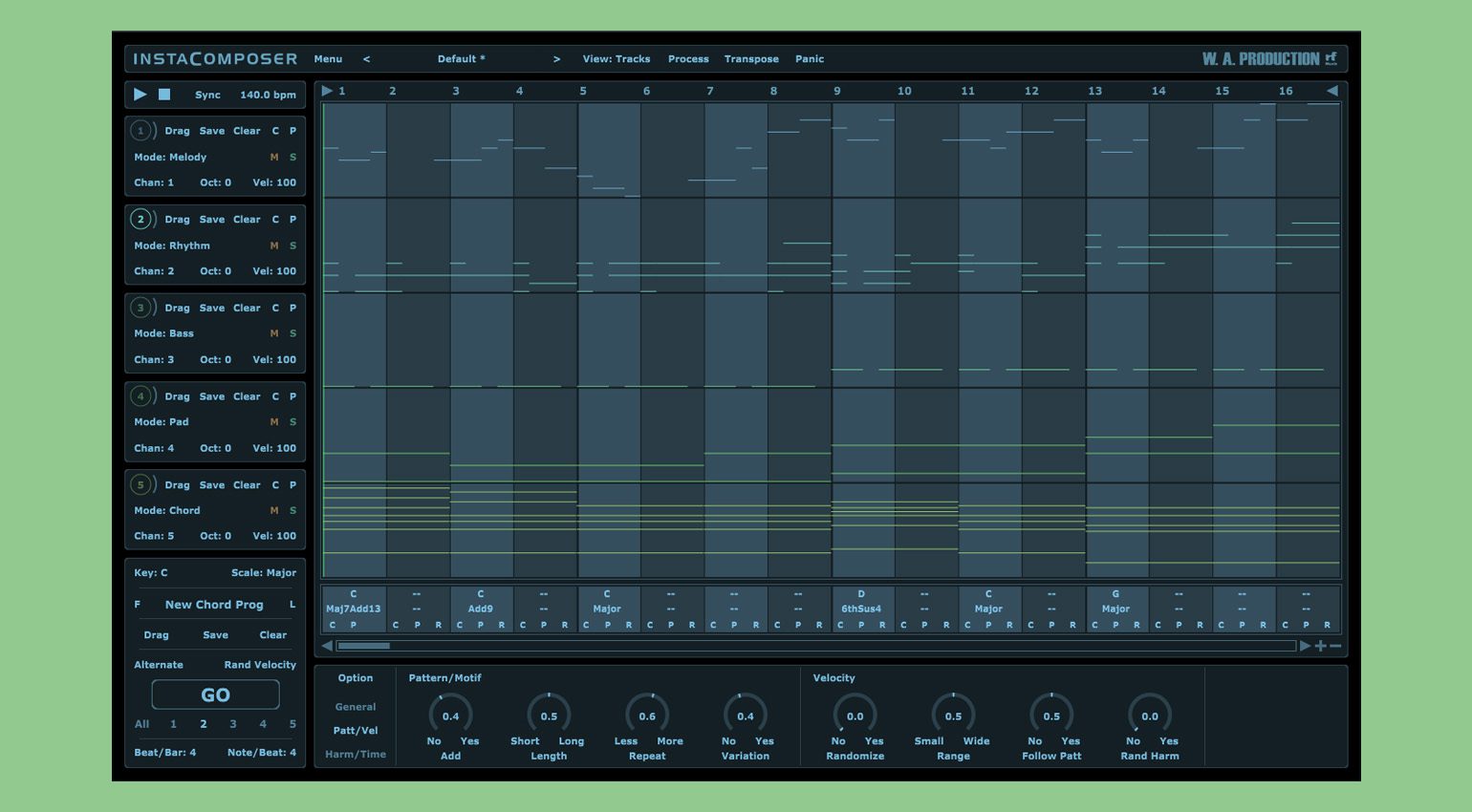Image resolution: width=1472 pixels, height=812 pixels.
Task: Open the Scale: Major selector
Action: [x=264, y=573]
